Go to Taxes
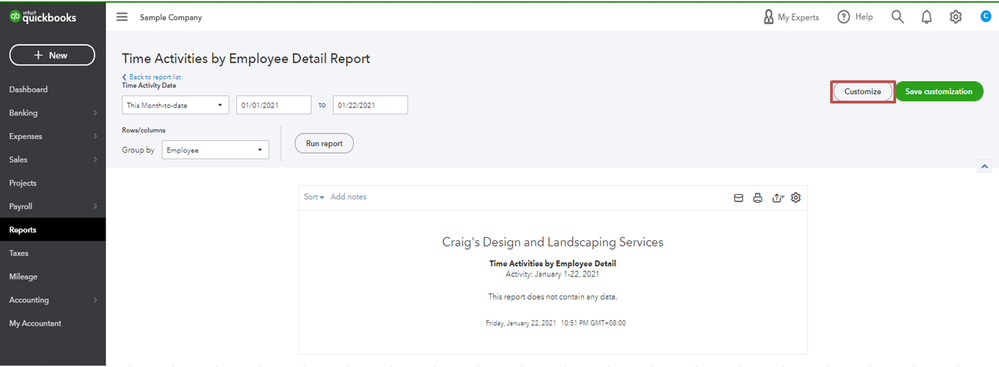The image size is (999, 367). tap(19, 253)
